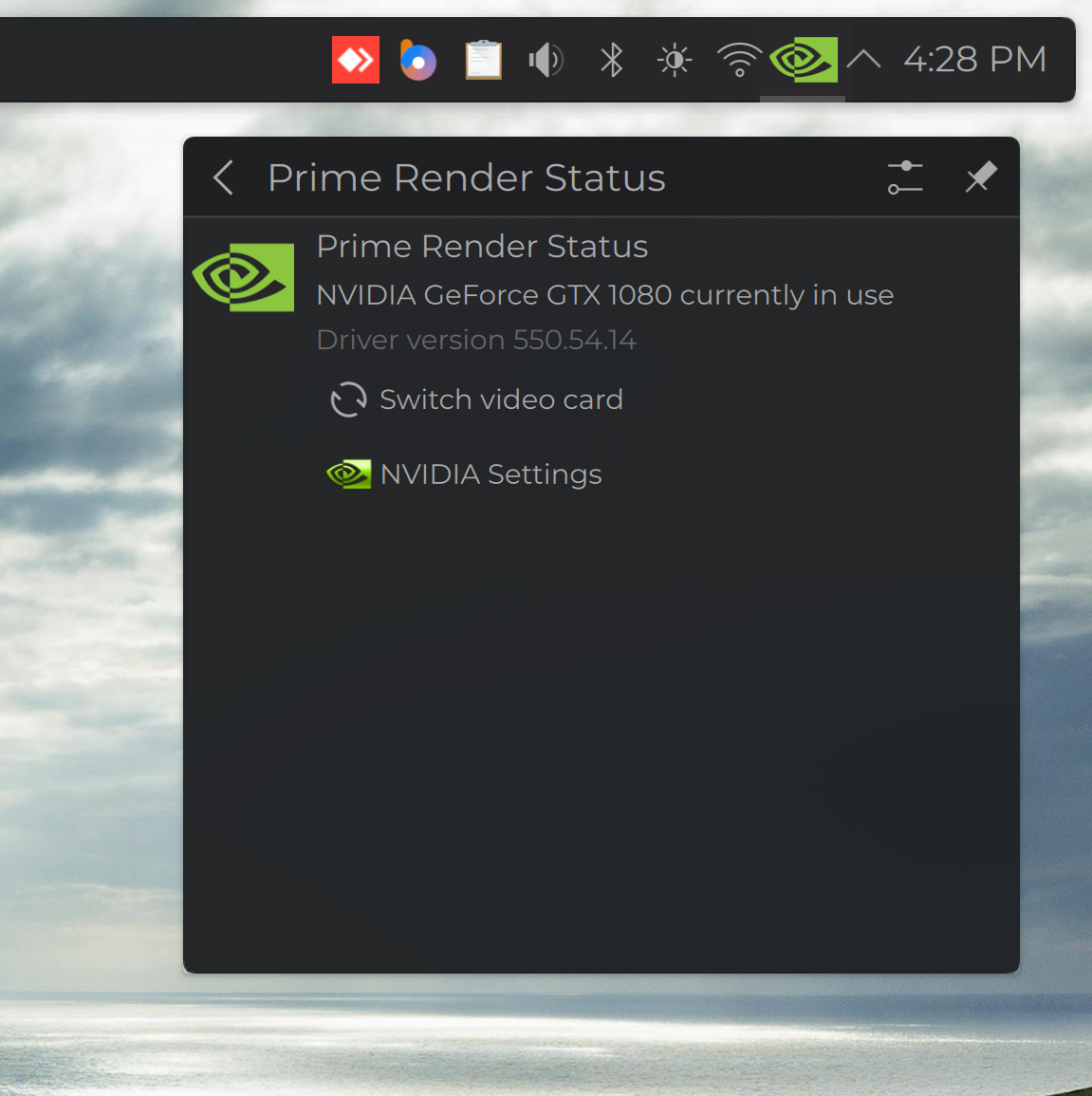This screenshot has width=1092, height=1096.
Task: Click the 'Prime Render Status' header title
Action: [467, 177]
